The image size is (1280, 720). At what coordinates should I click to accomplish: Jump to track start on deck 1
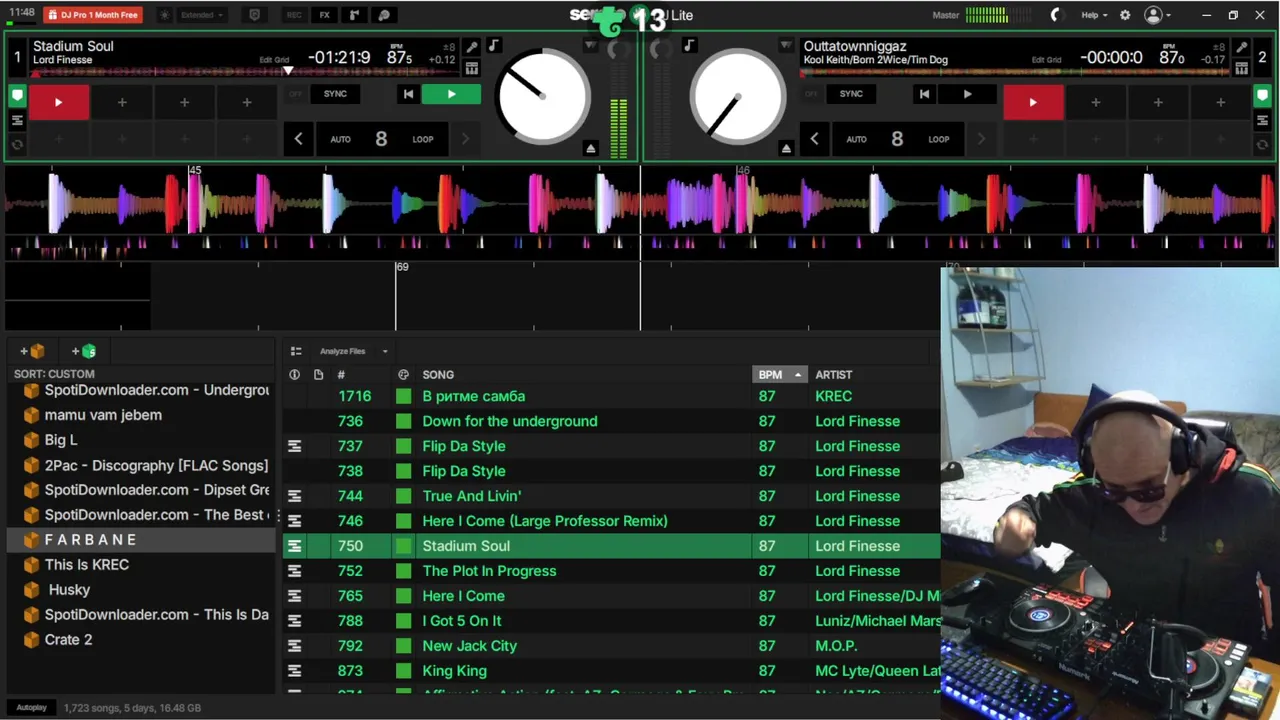point(408,94)
